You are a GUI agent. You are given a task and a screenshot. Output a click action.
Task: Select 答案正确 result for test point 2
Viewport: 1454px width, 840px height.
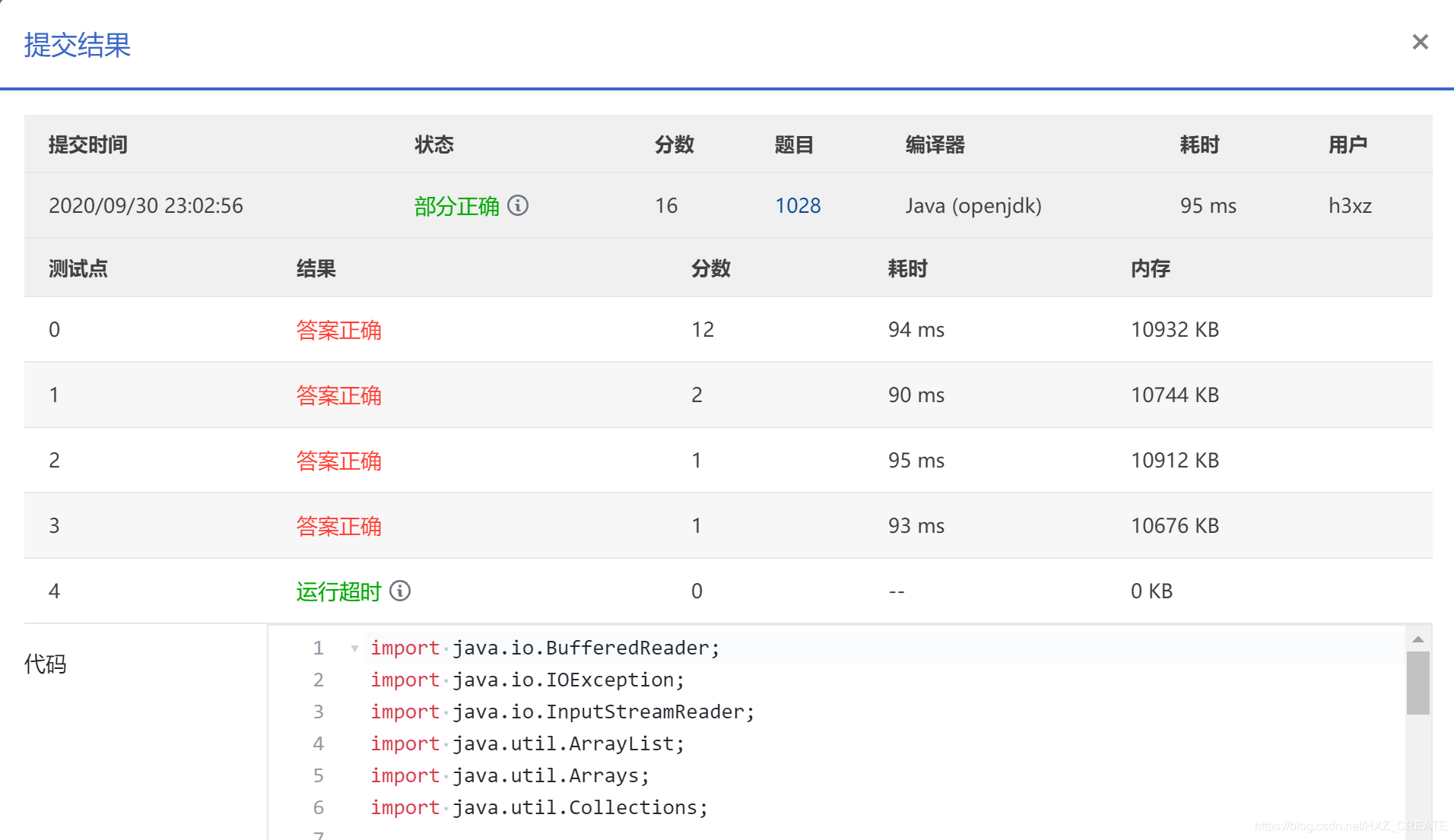click(x=338, y=461)
